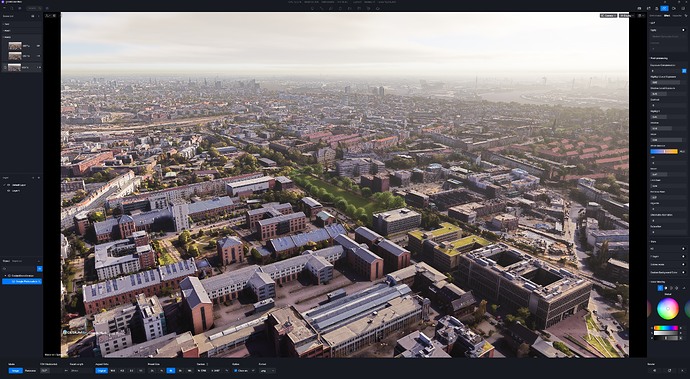This screenshot has width=690, height=379.
Task: Open the Display dropdown above viewport
Action: tap(627, 15)
